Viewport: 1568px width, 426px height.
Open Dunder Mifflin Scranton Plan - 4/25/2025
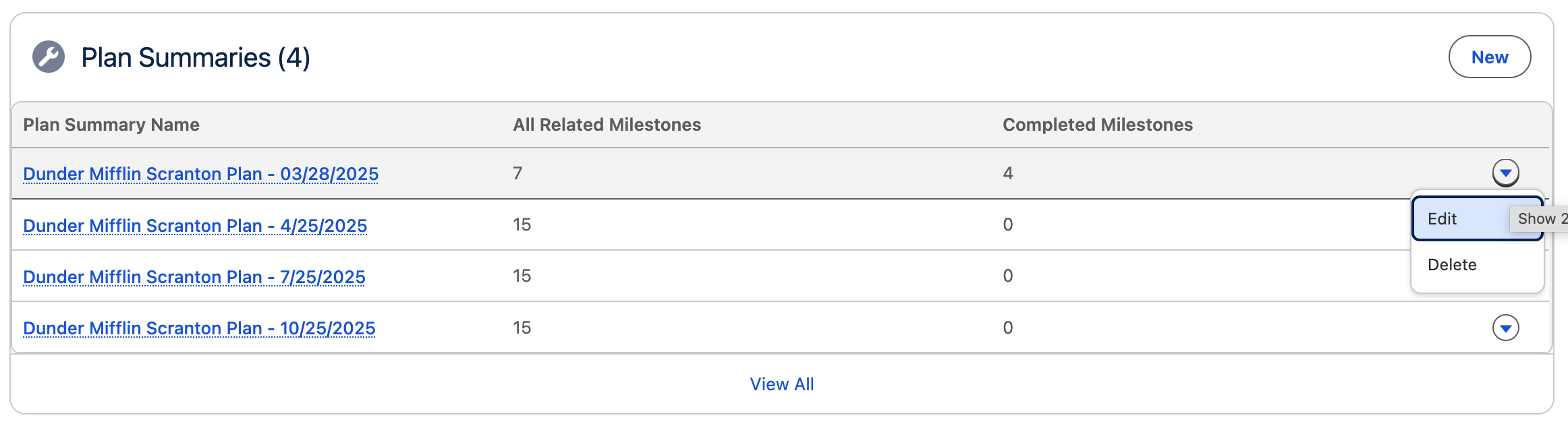(196, 225)
